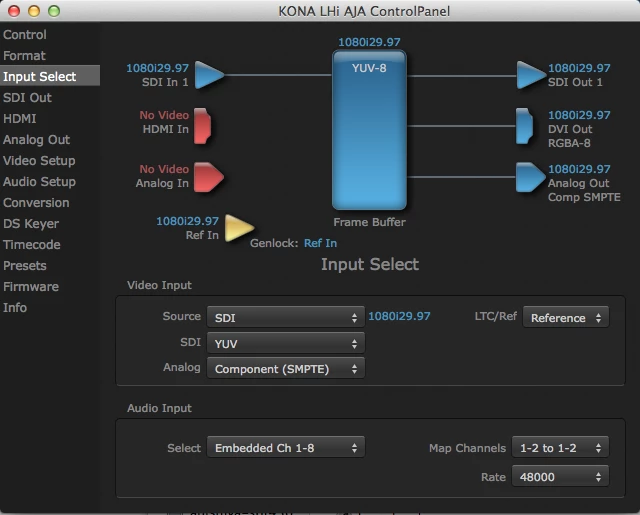Open the audio Select dropdown Embedded Ch 1-8

286,447
